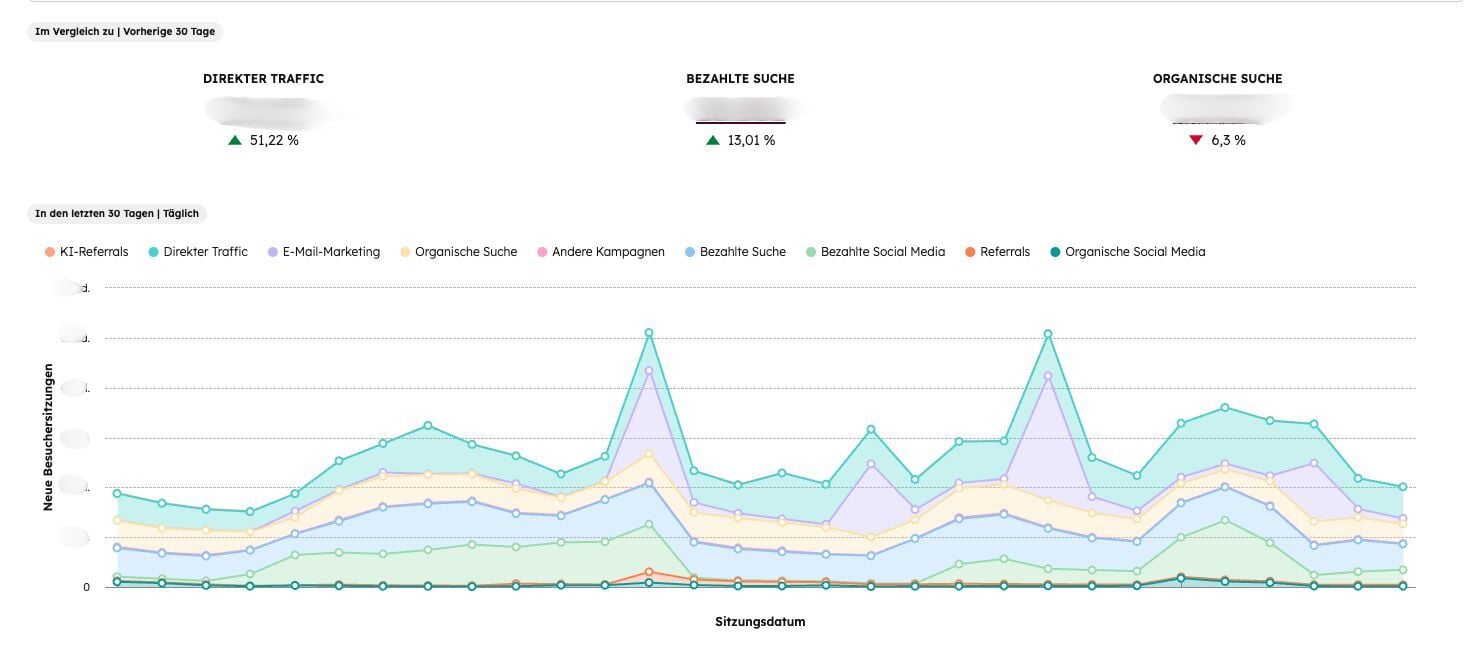Click the KI-Referrals legend dot
This screenshot has width=1466, height=651.
[48, 252]
